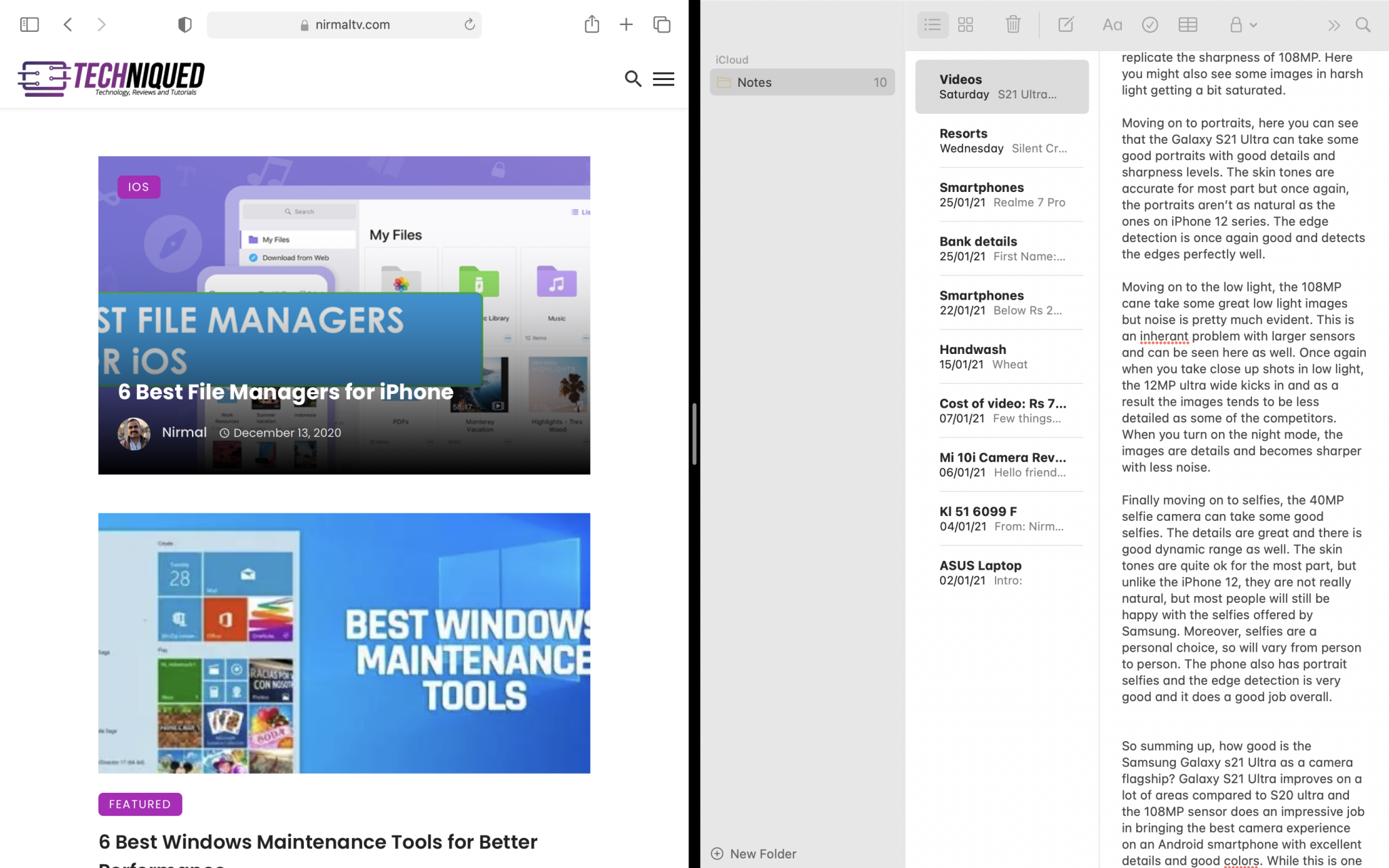Click author Nirmal's avatar
The width and height of the screenshot is (1389, 868).
[x=134, y=433]
